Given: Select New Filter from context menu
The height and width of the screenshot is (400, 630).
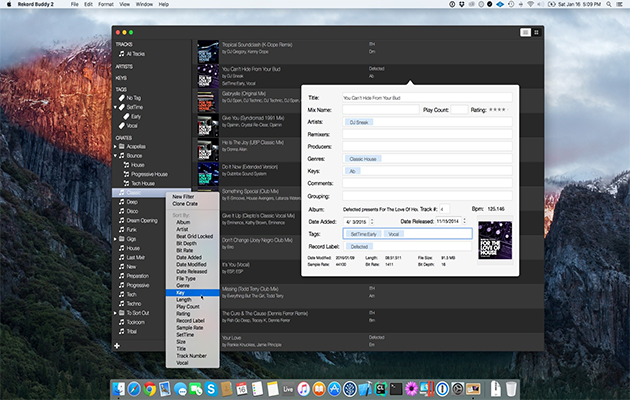Looking at the screenshot, I should click(x=183, y=196).
